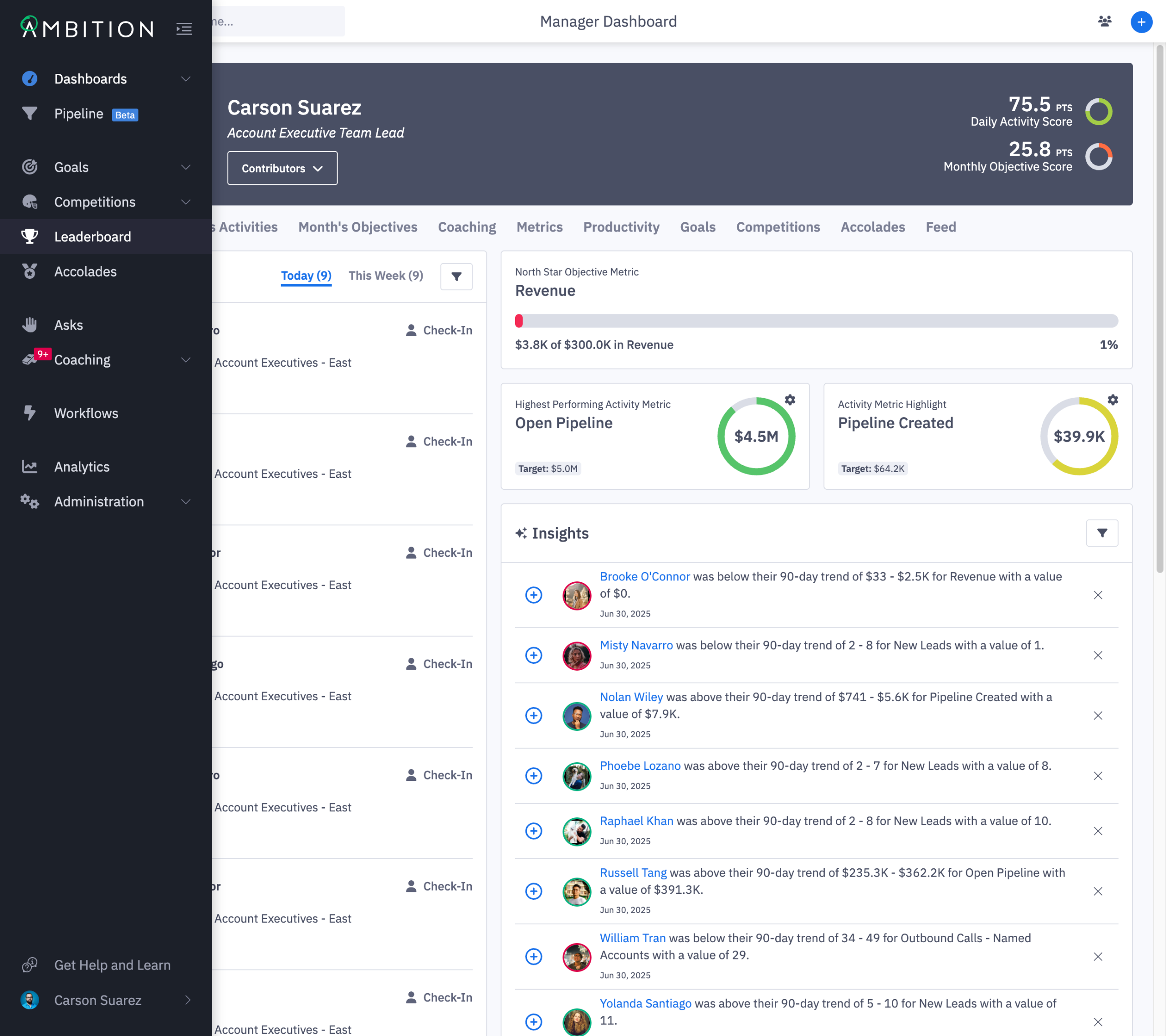
Task: Open Nolan Wiley's profile link
Action: [x=631, y=697]
